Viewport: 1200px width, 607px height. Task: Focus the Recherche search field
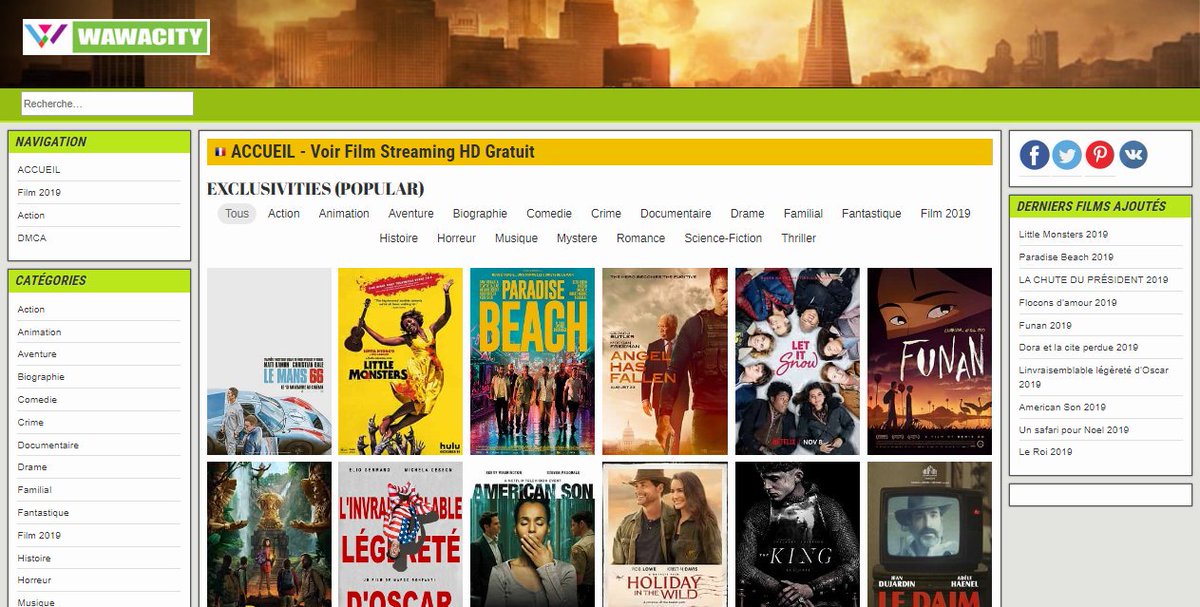coord(107,104)
